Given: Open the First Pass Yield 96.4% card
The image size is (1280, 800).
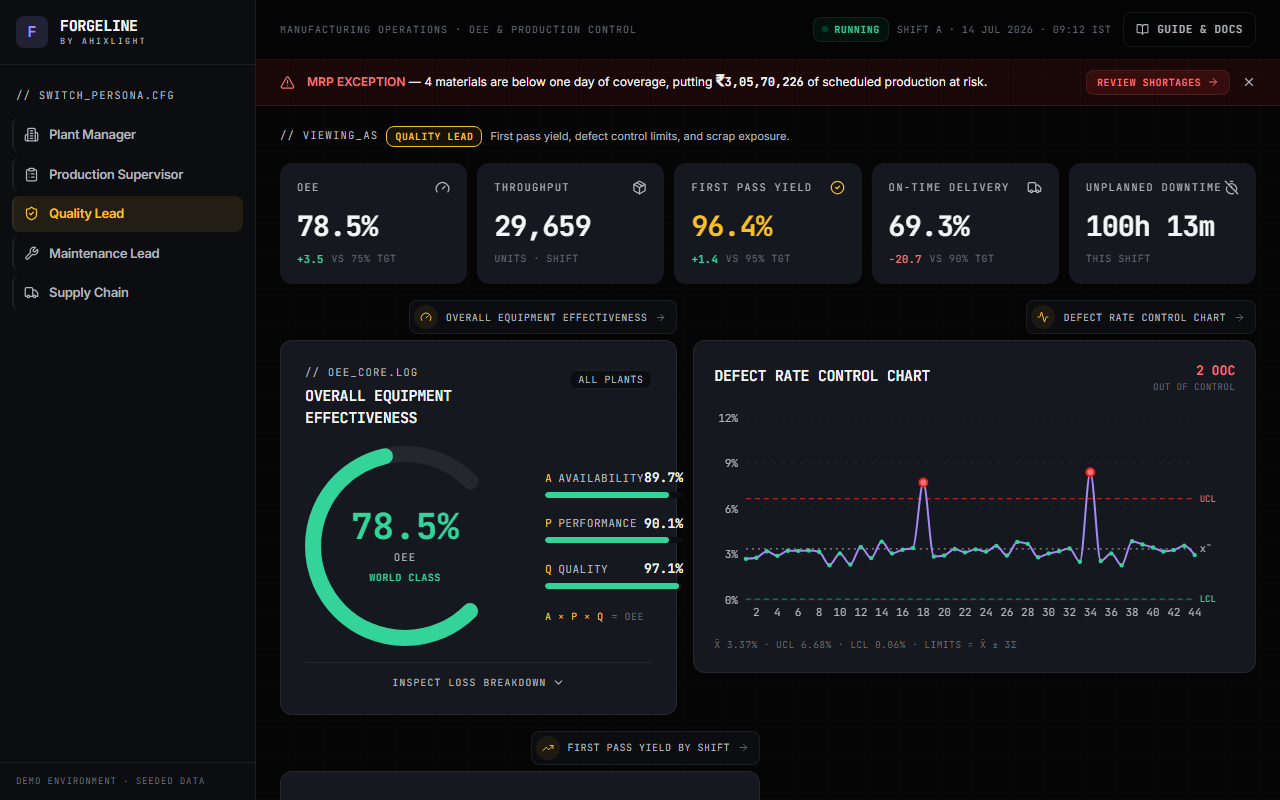Looking at the screenshot, I should click(x=768, y=223).
